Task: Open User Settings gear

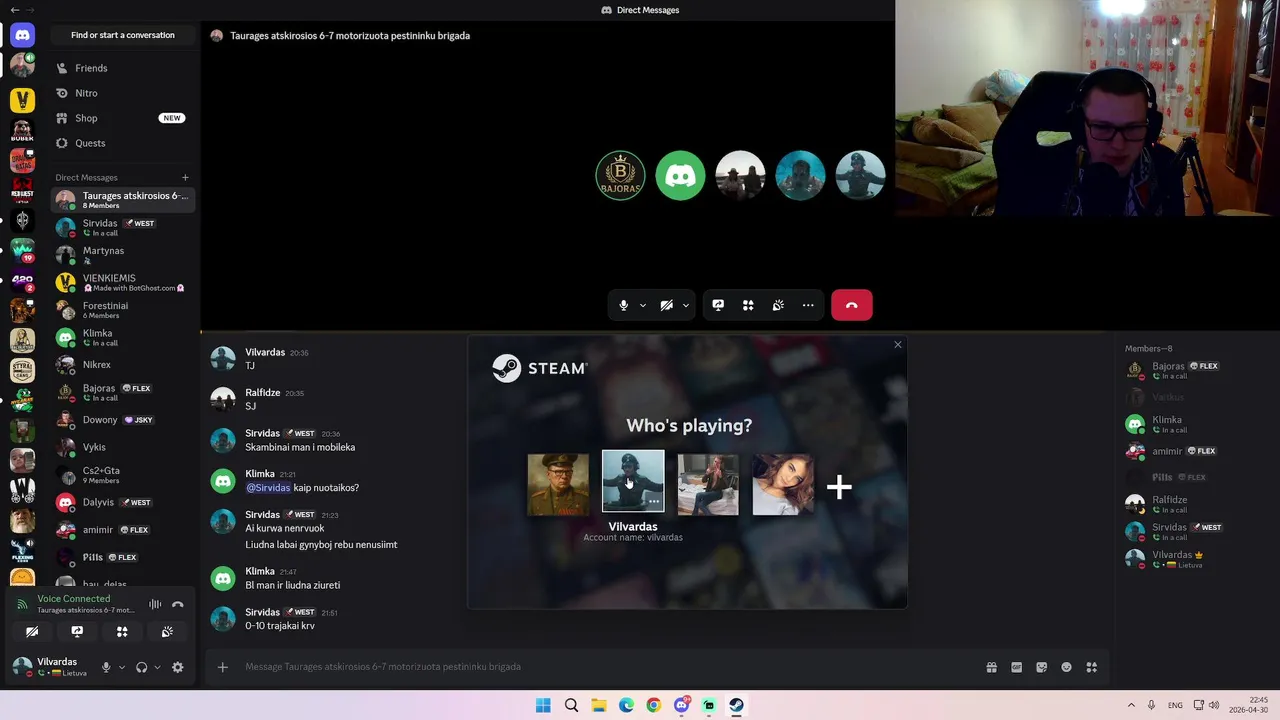Action: click(x=177, y=667)
